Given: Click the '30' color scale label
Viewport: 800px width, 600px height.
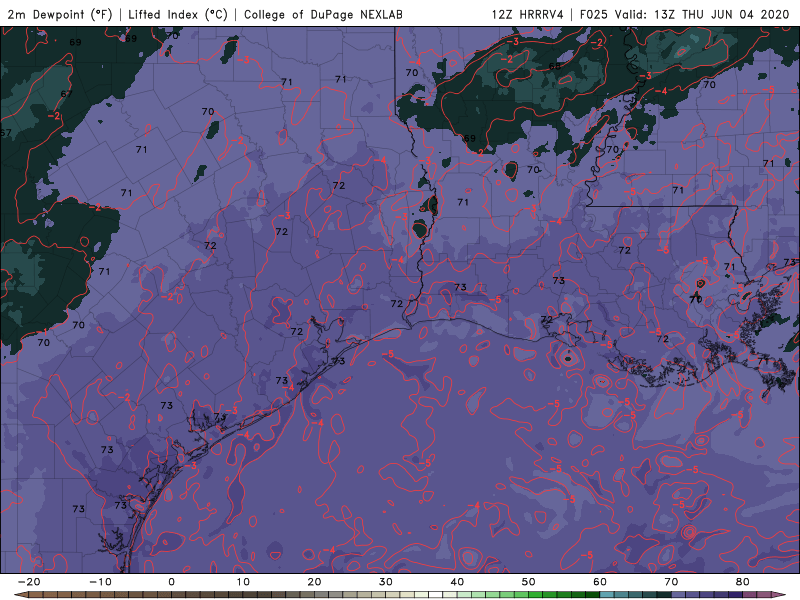Looking at the screenshot, I should tap(386, 582).
